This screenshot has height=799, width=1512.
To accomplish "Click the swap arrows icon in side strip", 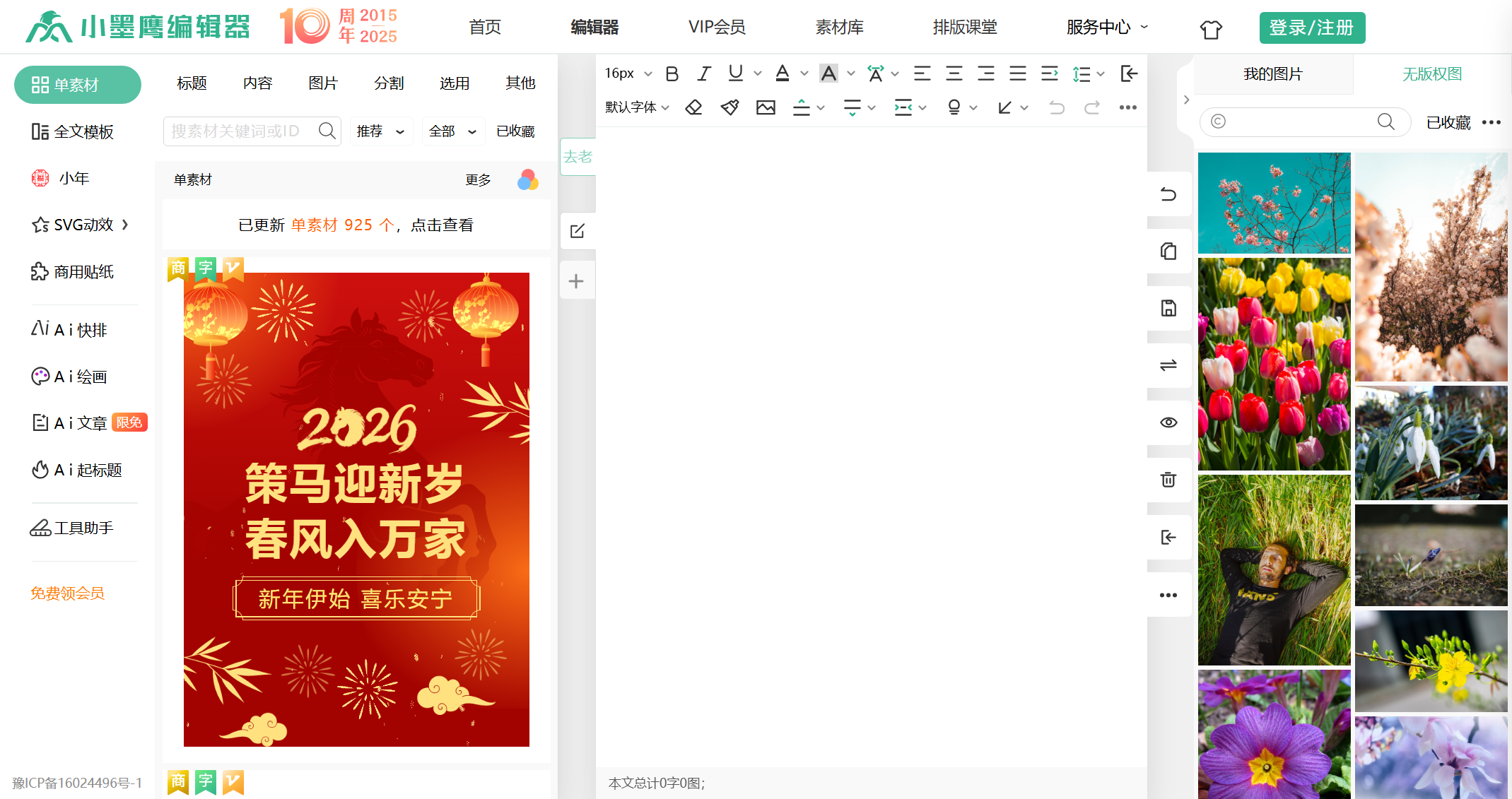I will point(1168,365).
